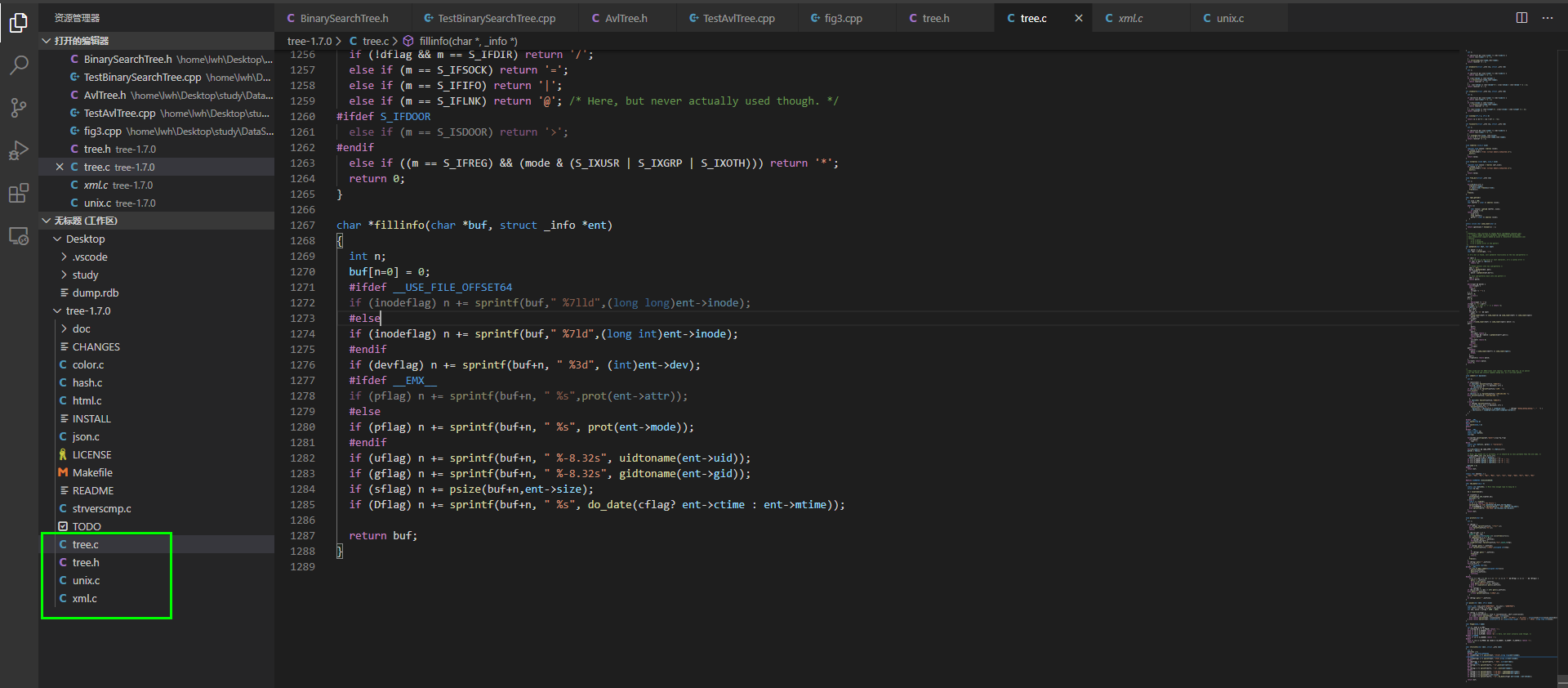Viewport: 1568px width, 688px height.
Task: Open the CHANGES file
Action: (x=157, y=346)
